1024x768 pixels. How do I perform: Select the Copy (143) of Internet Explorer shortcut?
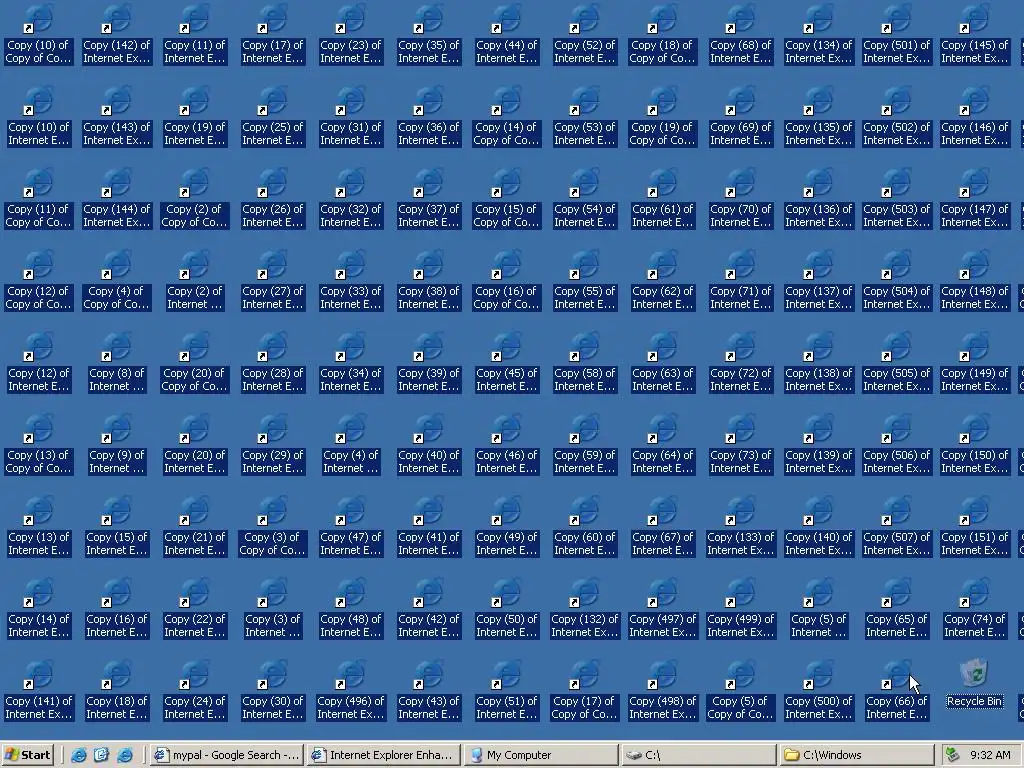pyautogui.click(x=117, y=116)
